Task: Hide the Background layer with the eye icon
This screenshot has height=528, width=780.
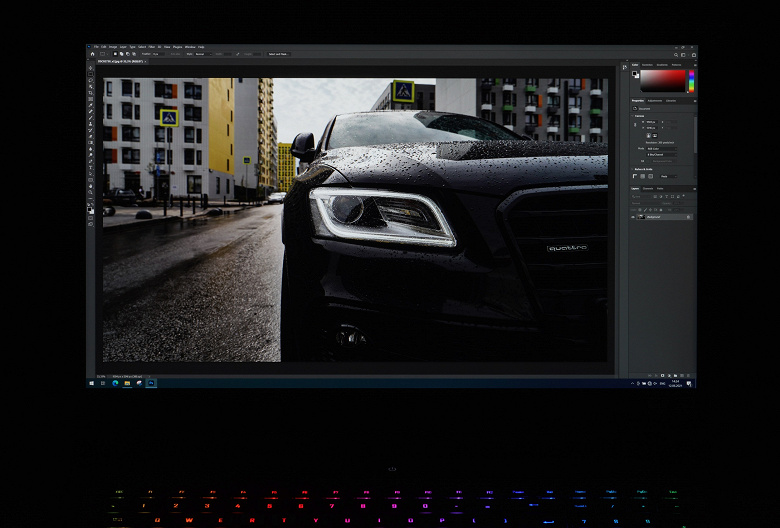Action: (633, 217)
